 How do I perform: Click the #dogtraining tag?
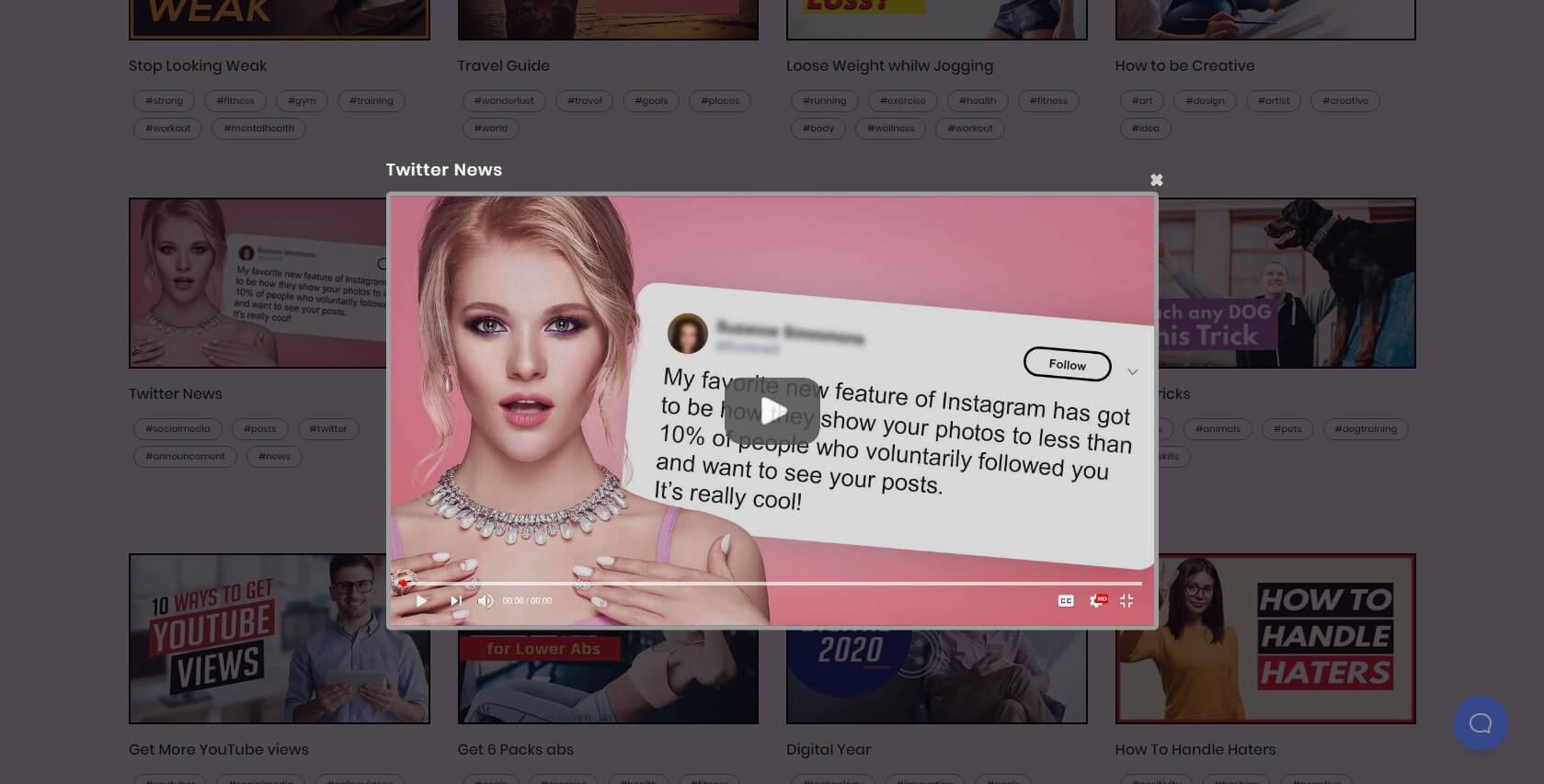pyautogui.click(x=1366, y=429)
